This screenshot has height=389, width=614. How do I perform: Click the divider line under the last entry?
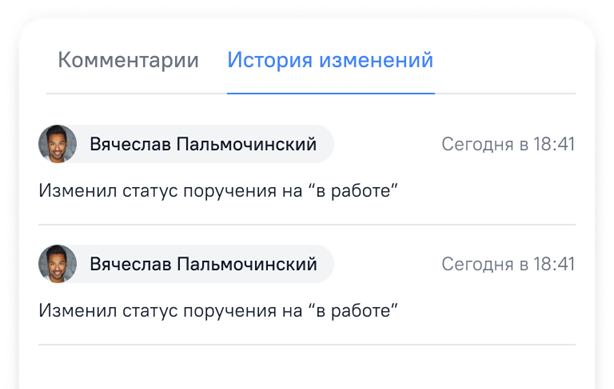[x=307, y=344]
